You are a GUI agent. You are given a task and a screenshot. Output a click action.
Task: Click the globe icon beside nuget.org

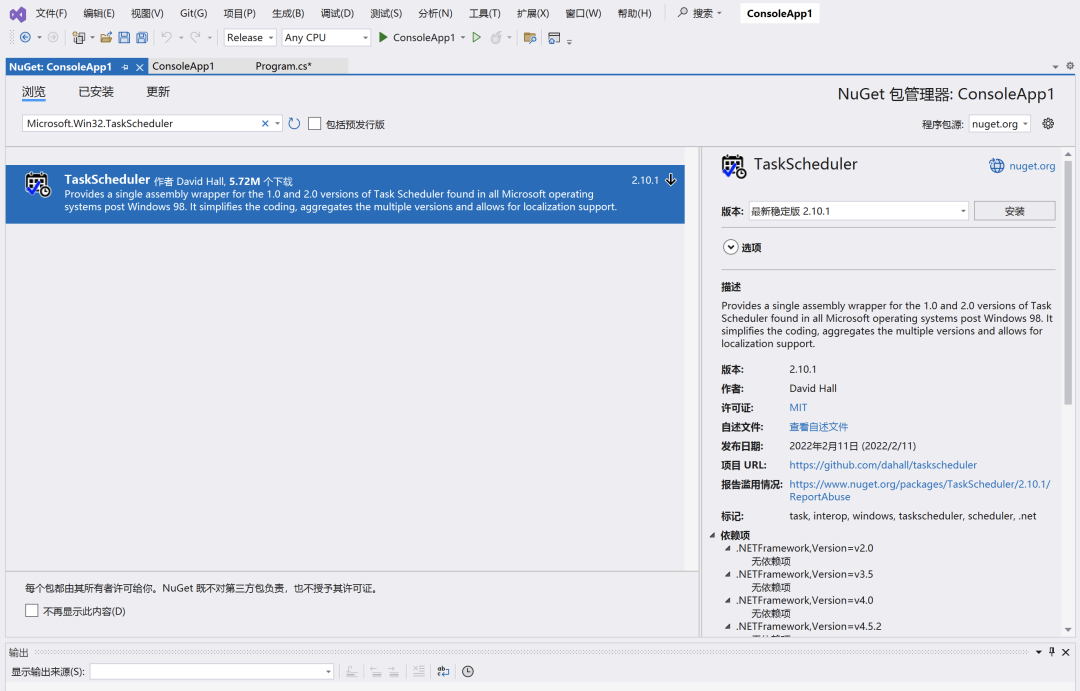[997, 165]
